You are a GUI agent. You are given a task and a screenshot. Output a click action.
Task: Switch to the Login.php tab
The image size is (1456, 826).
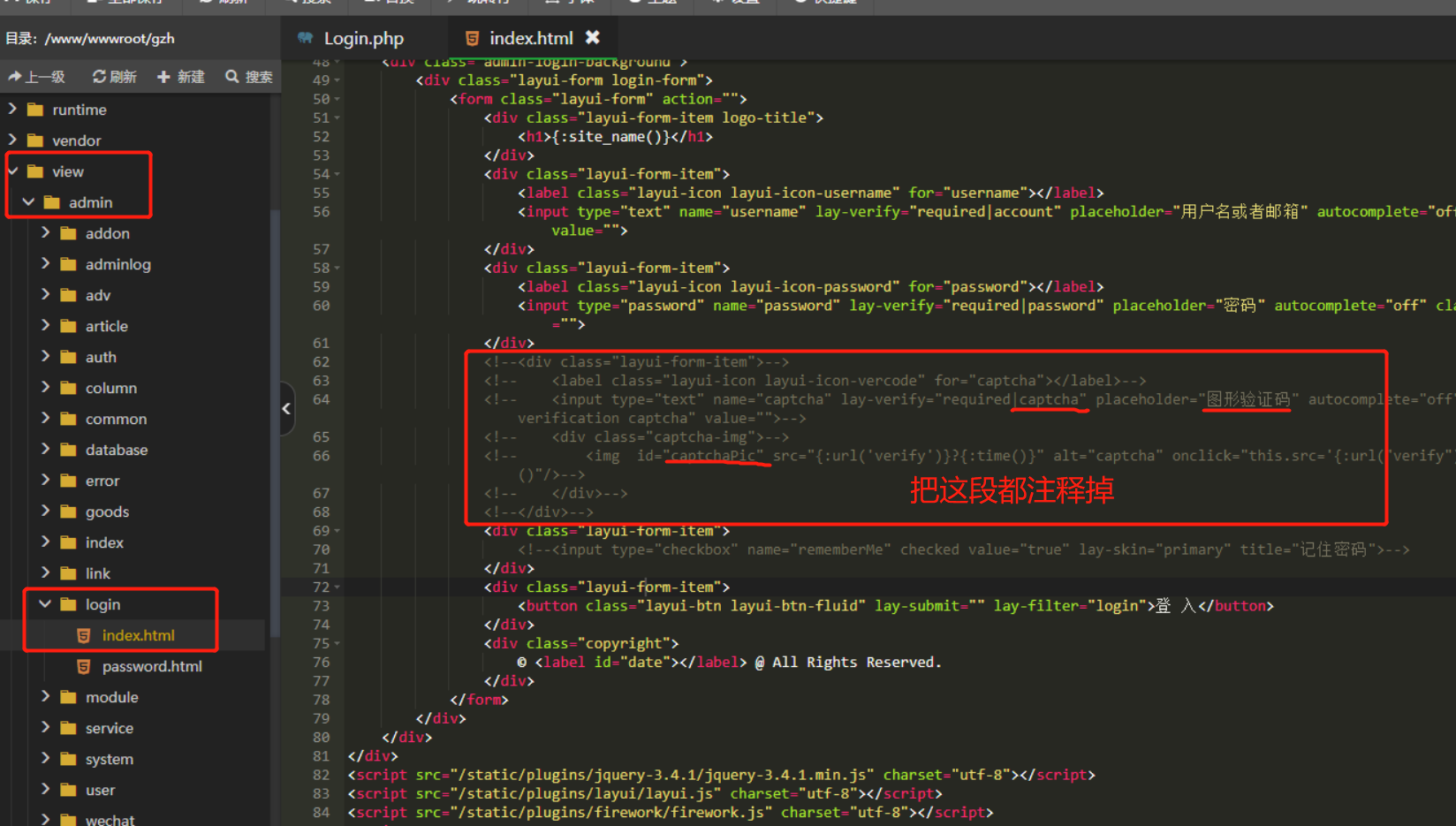pos(363,38)
